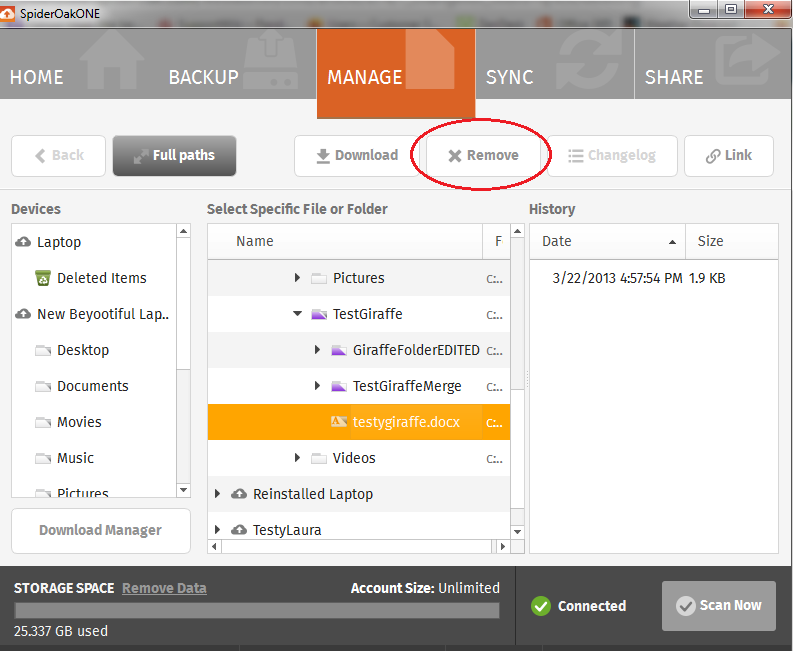Open the SHARE tab

point(714,64)
